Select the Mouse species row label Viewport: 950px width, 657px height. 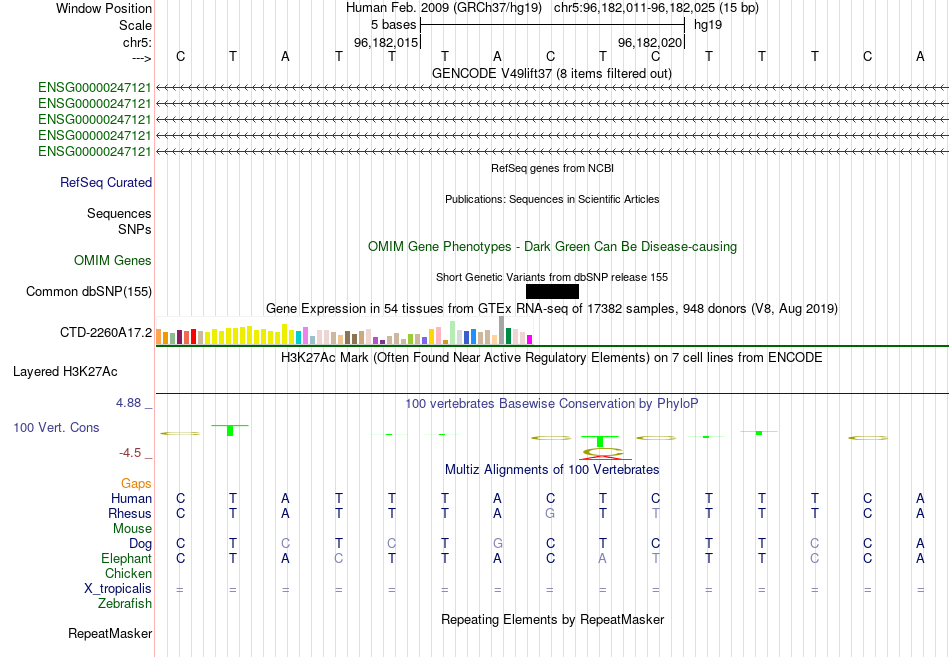click(133, 529)
